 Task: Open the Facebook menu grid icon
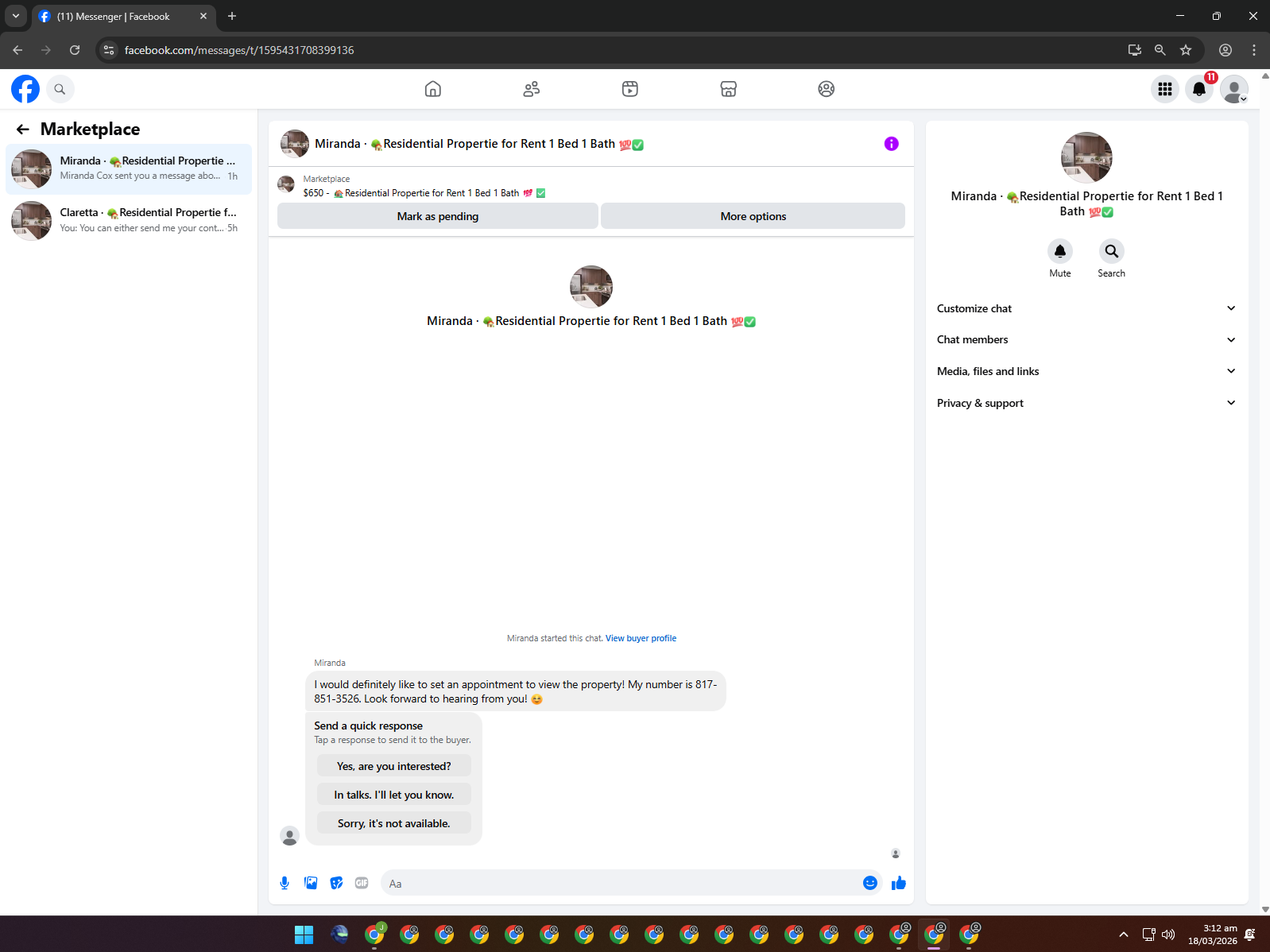tap(1165, 89)
